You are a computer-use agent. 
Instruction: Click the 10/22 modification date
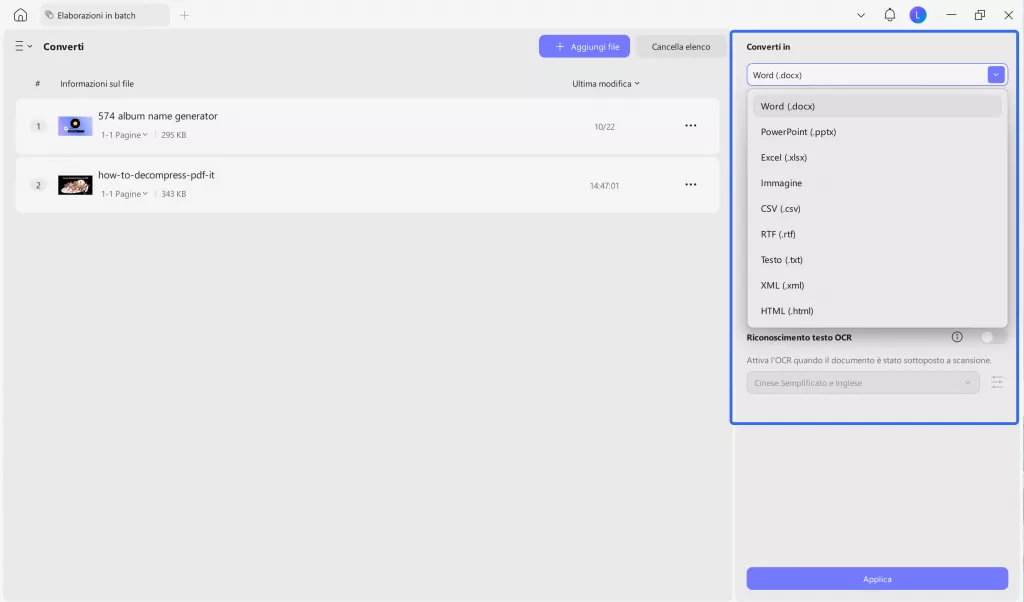604,127
